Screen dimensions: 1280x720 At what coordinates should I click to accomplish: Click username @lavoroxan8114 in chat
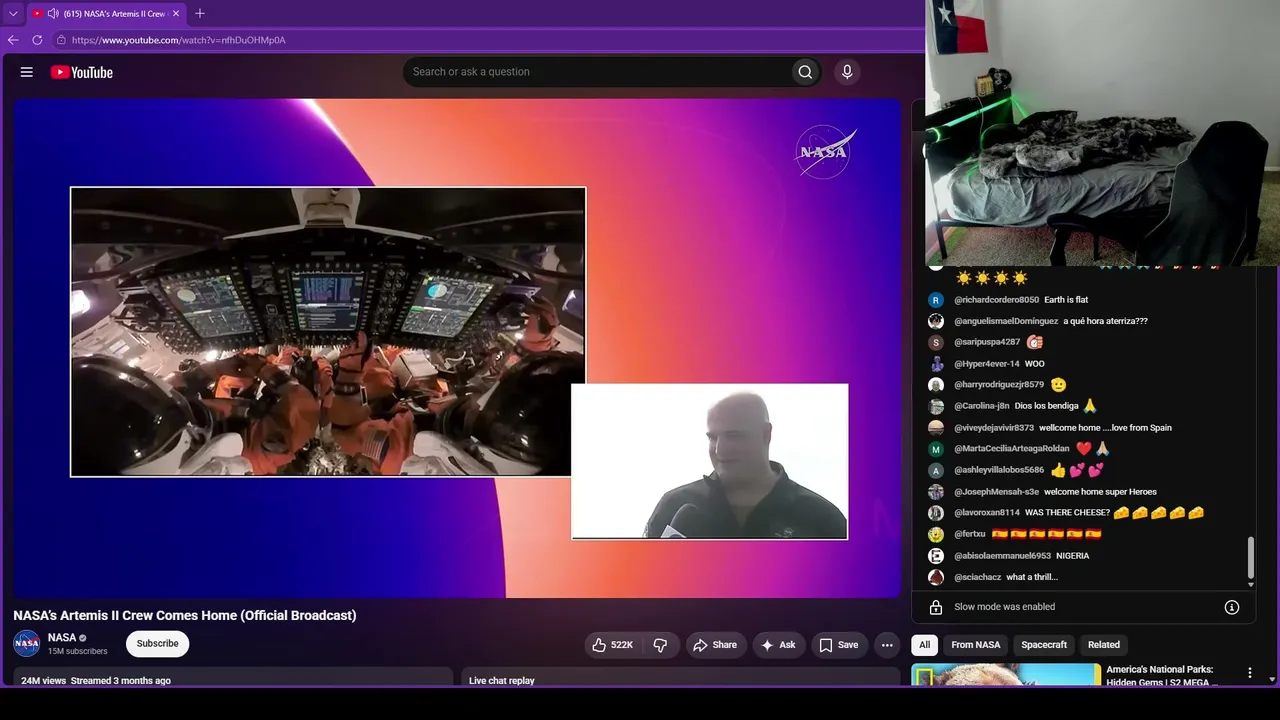coord(987,513)
